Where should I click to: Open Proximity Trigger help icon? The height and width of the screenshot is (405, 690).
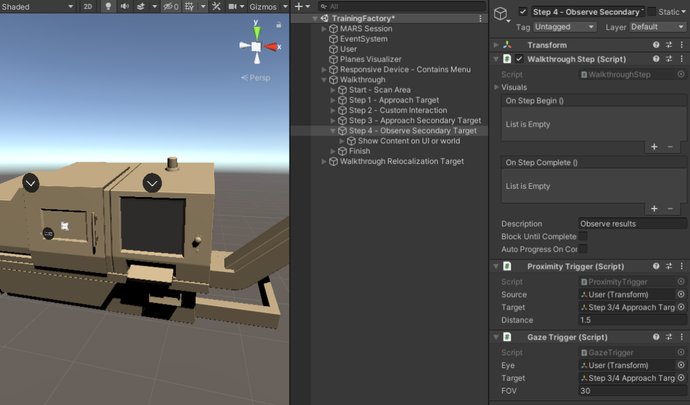[656, 266]
